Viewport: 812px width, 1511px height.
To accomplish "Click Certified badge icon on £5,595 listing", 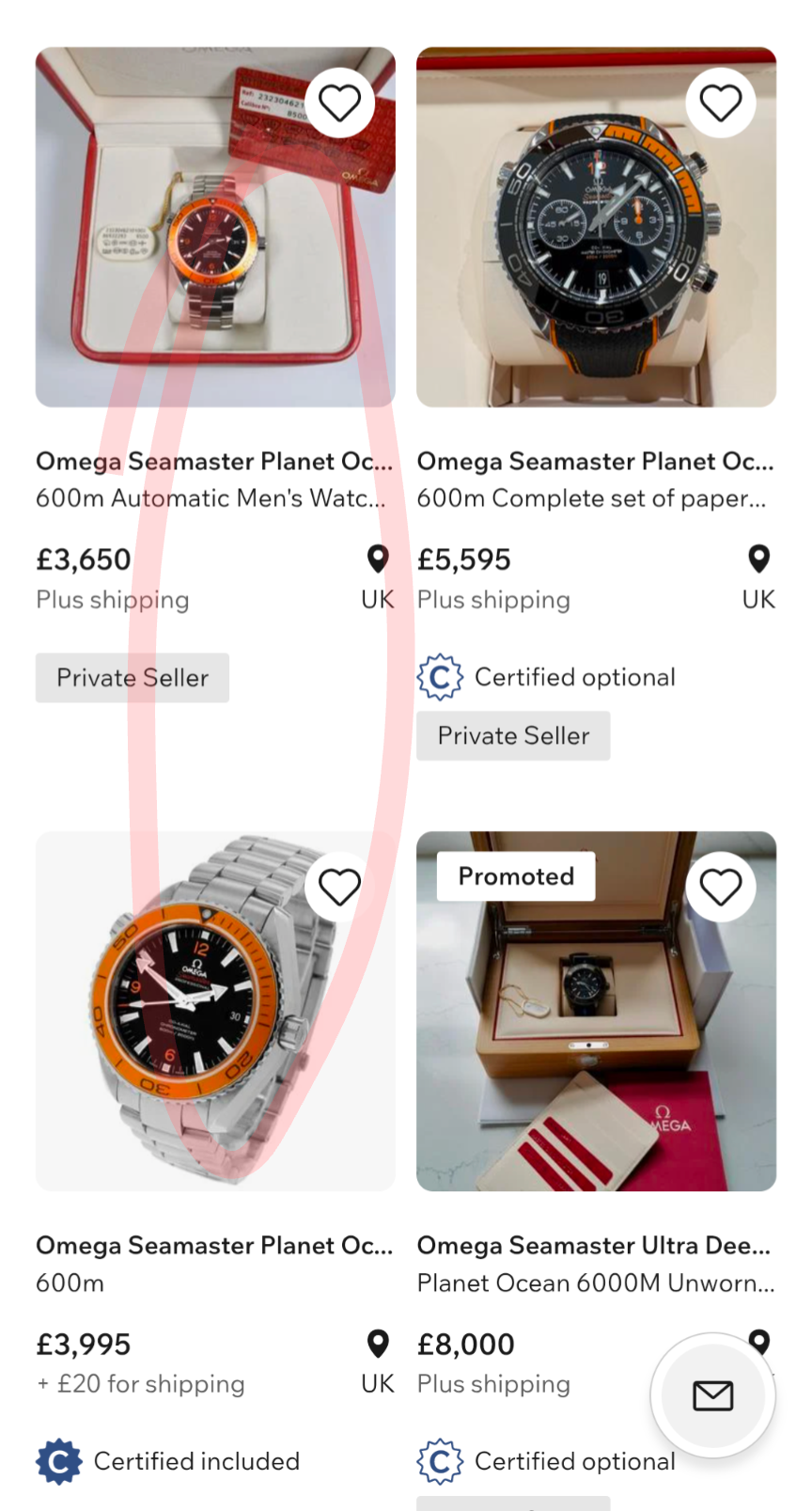I will tap(440, 677).
